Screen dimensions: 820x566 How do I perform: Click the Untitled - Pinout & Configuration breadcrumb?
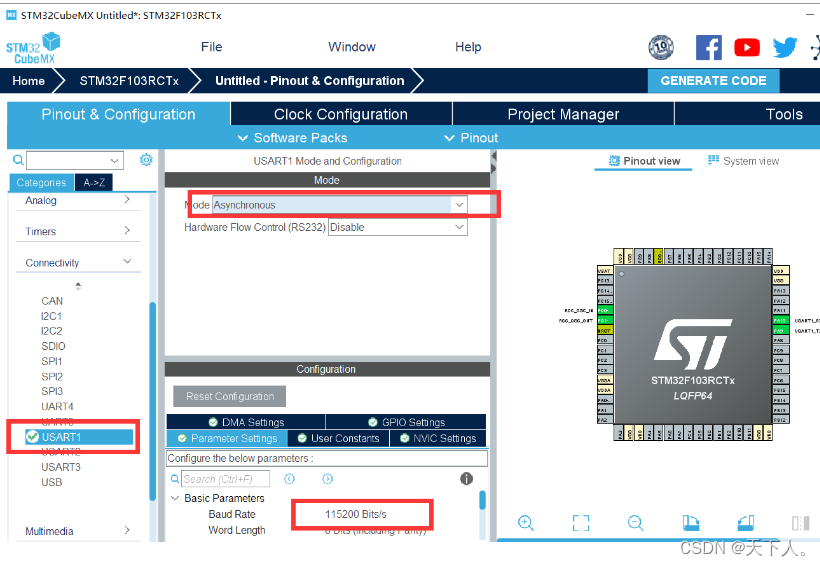[x=310, y=81]
